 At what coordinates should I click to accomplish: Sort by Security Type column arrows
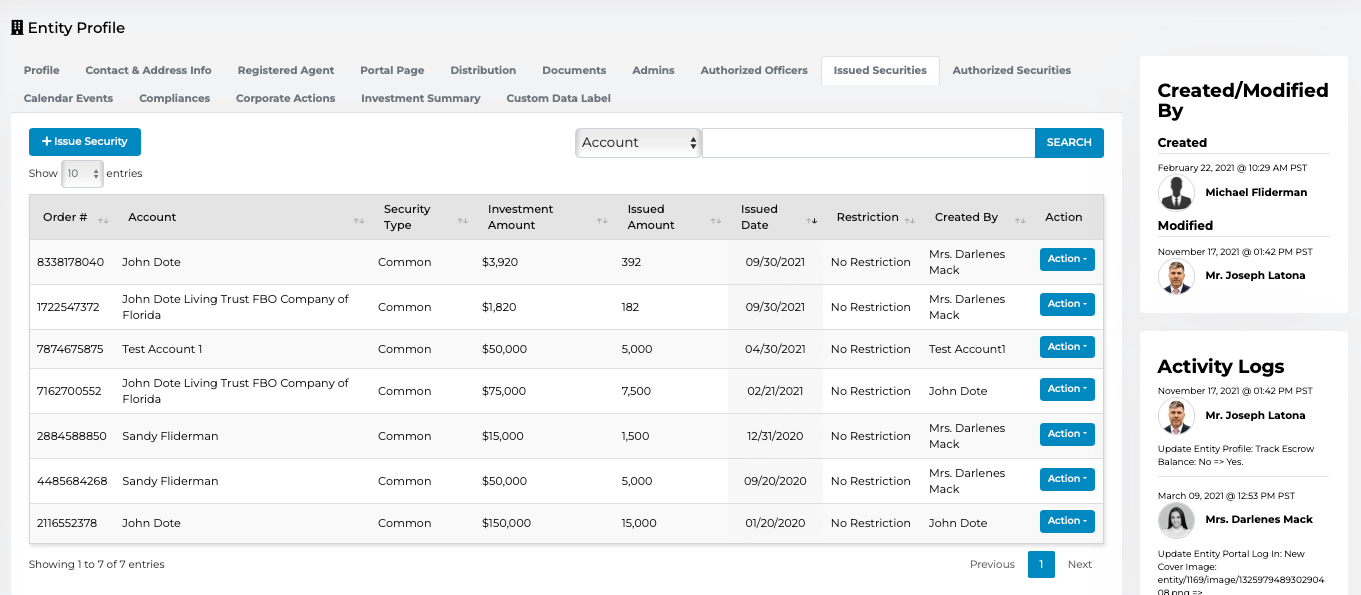click(x=462, y=218)
